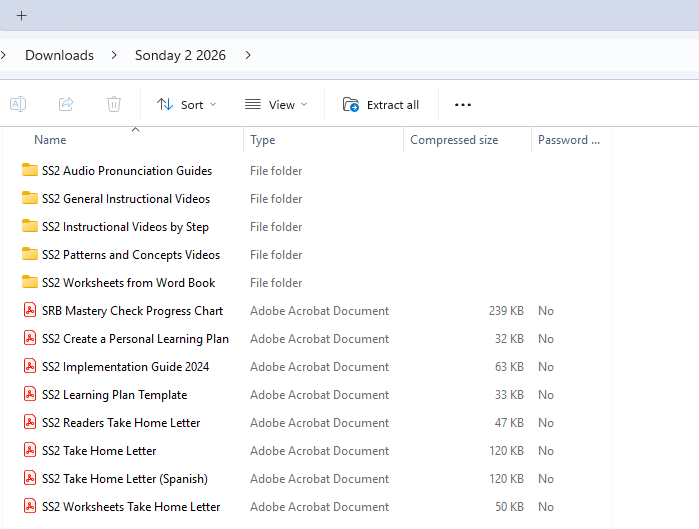Go to Downloads in the address bar

59,55
